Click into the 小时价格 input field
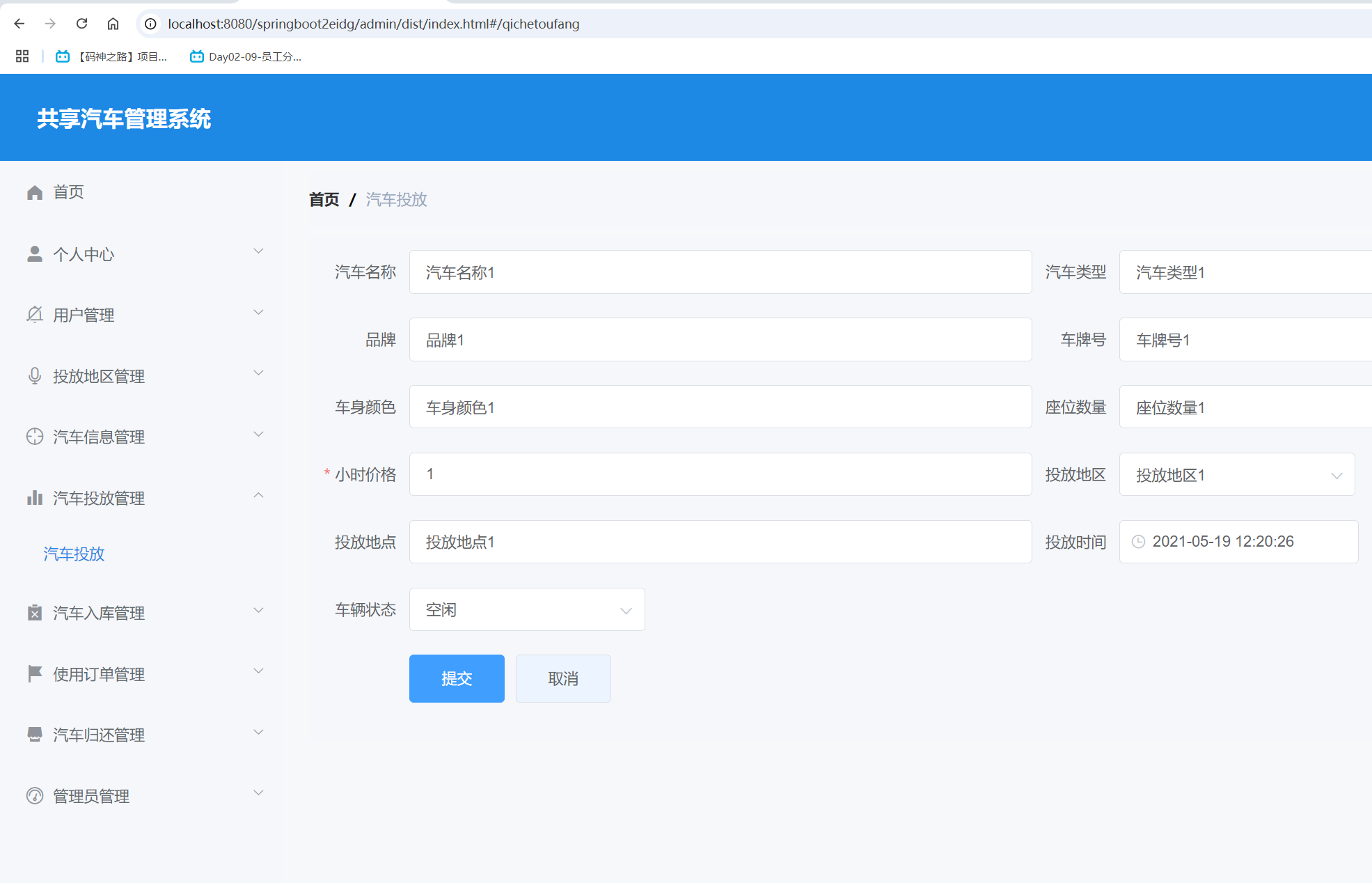 [720, 474]
